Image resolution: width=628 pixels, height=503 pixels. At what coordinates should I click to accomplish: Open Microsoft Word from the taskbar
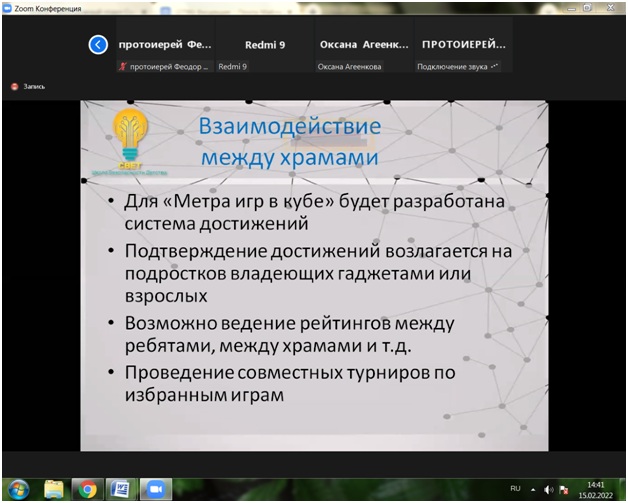(122, 489)
